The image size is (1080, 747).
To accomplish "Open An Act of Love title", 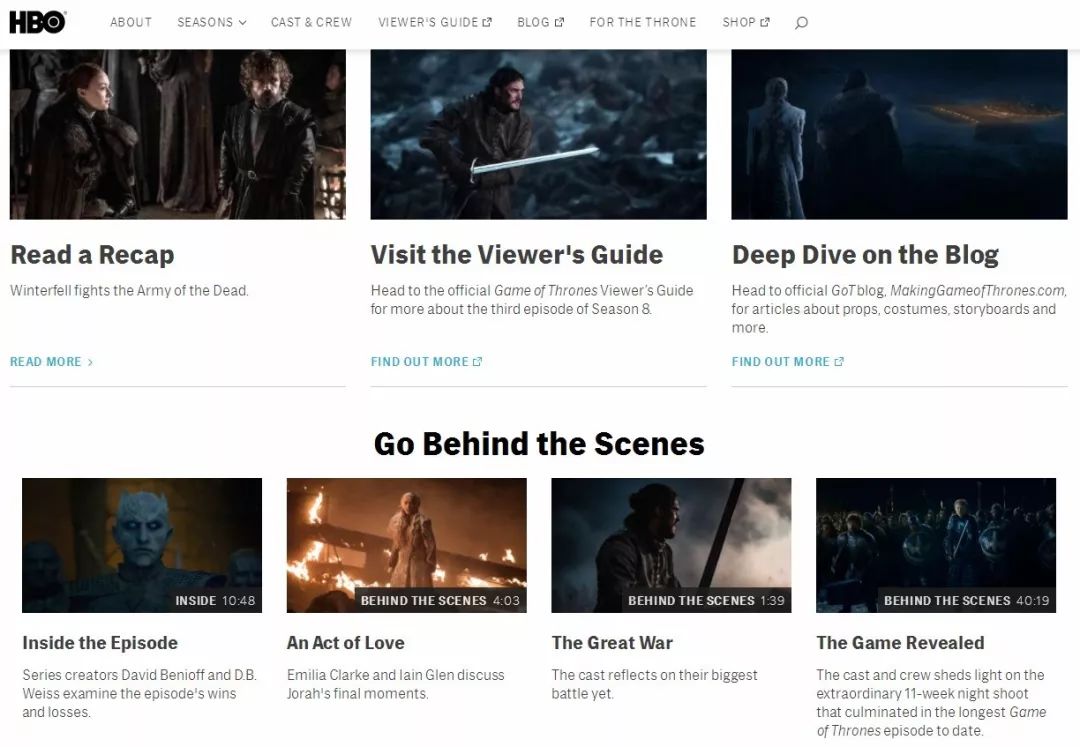I will click(x=346, y=643).
